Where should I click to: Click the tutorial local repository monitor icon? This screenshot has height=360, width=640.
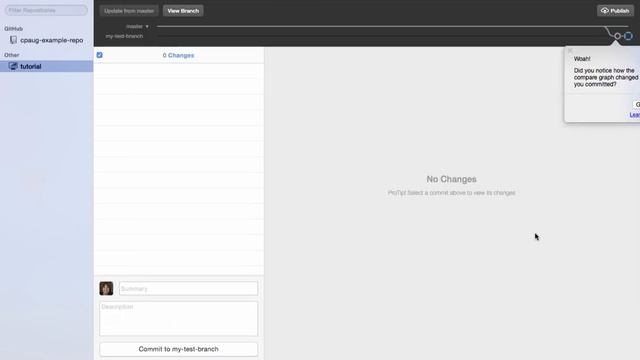point(13,66)
